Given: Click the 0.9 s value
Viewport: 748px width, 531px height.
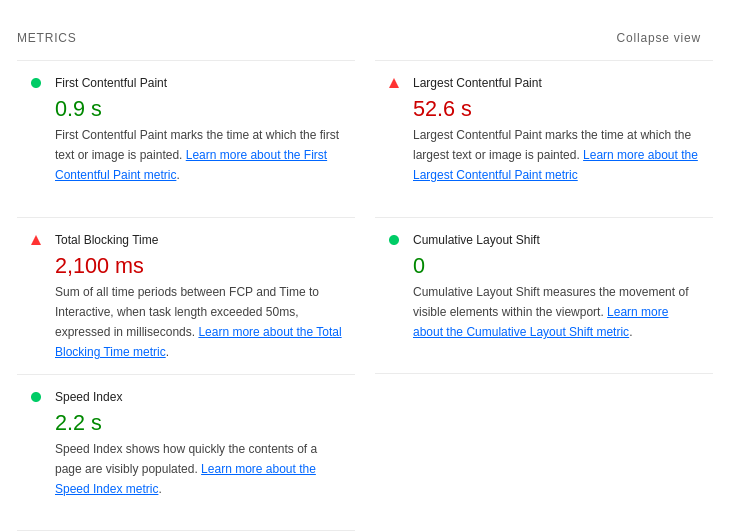Looking at the screenshot, I should pyautogui.click(x=78, y=109).
